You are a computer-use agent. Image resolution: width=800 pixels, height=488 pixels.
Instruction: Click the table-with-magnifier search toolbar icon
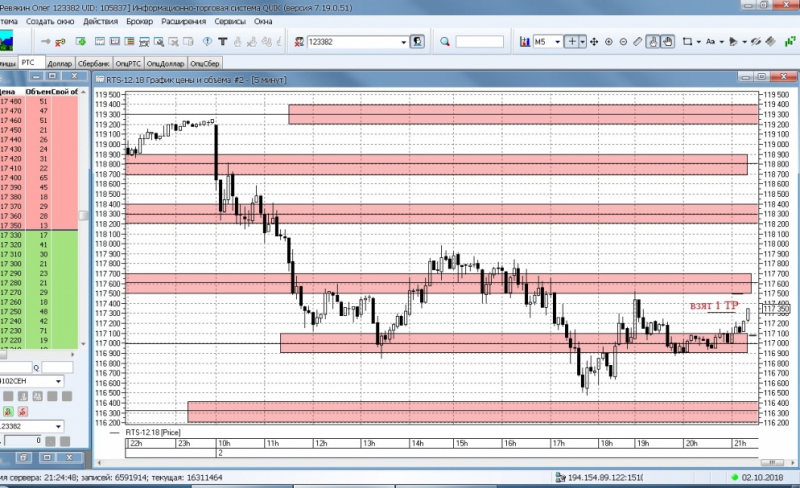(x=159, y=41)
